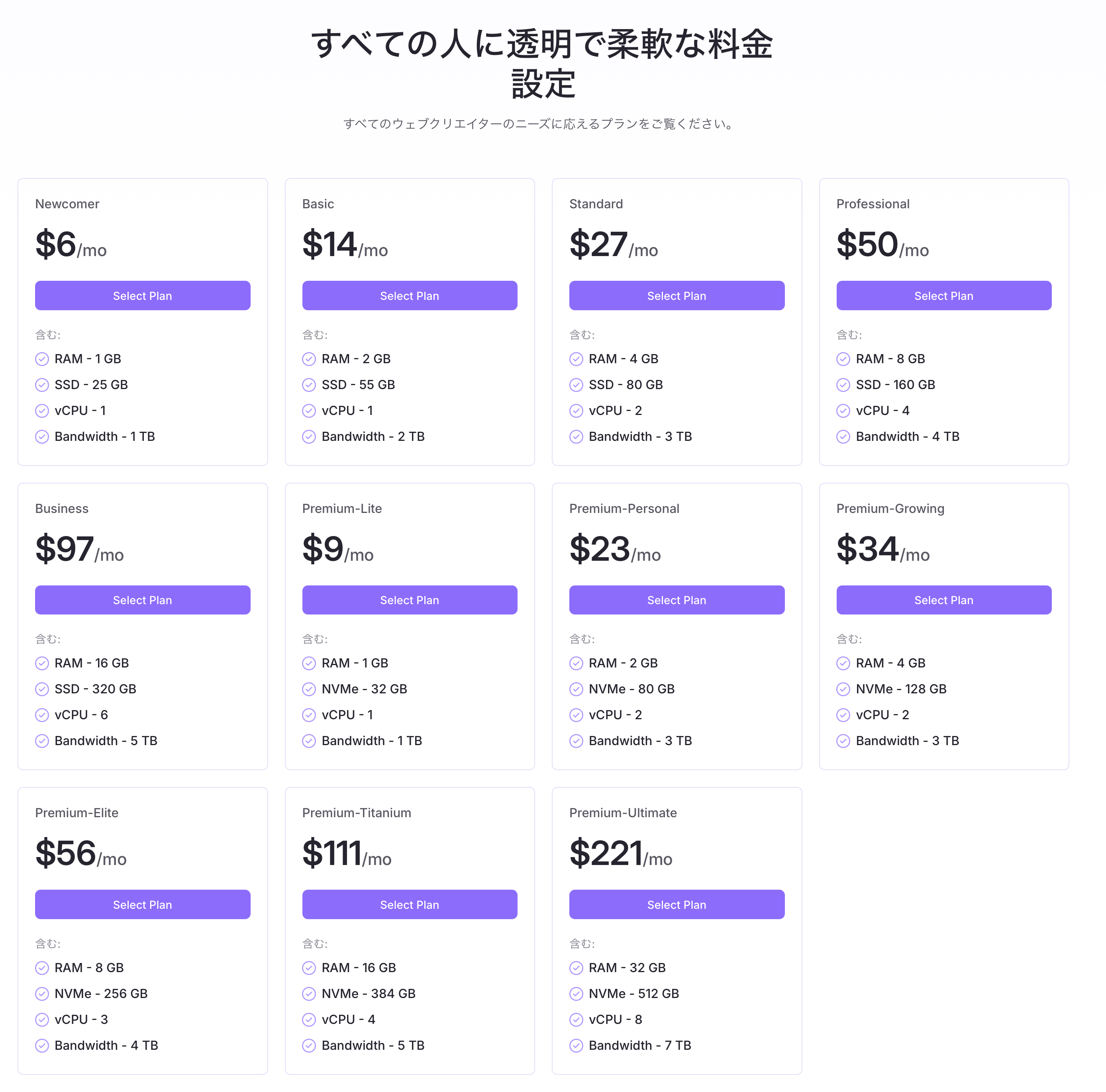Select the Premium-Elite plan
Screen dimensions: 1106x1092
pos(143,904)
